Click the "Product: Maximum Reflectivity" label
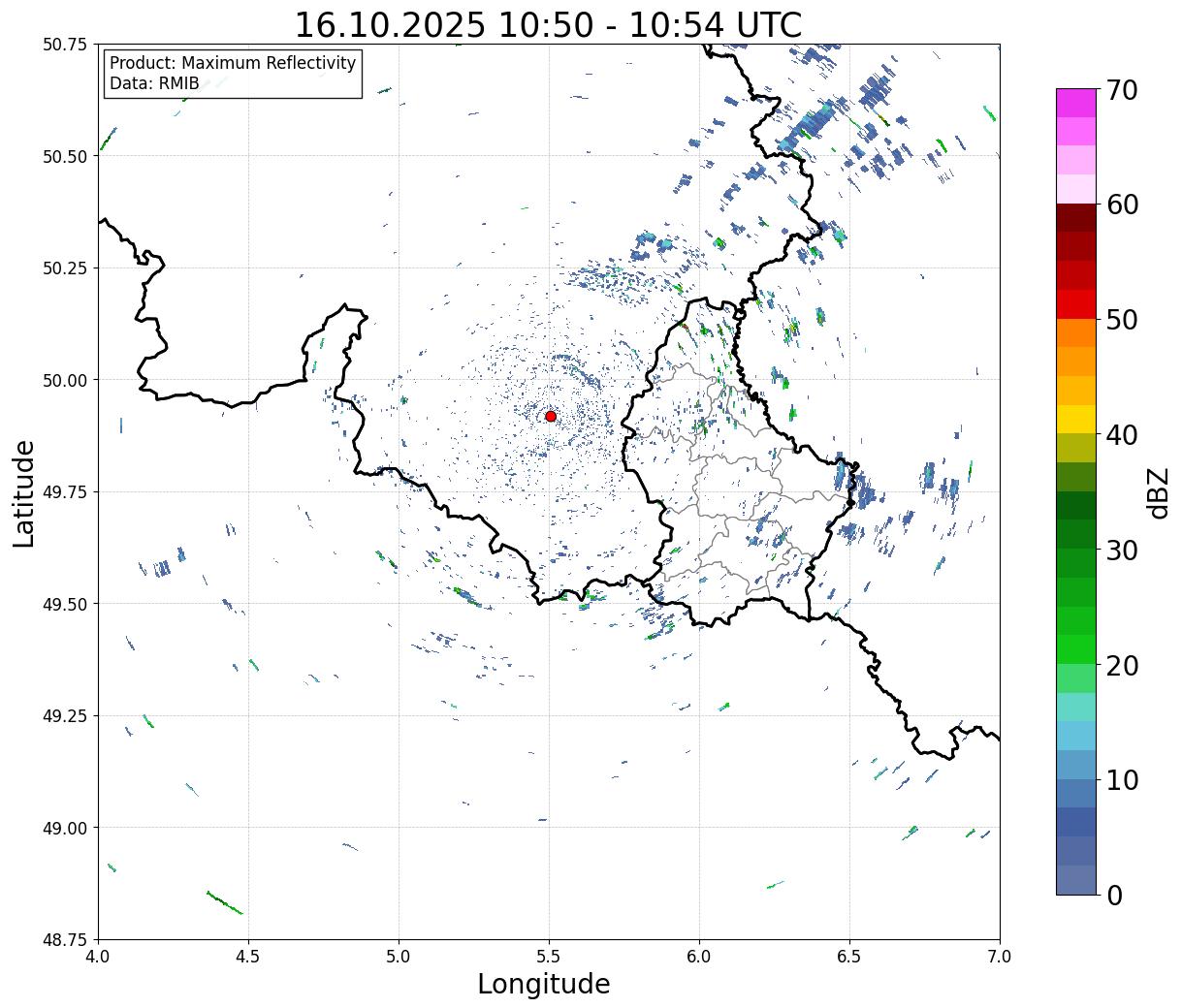 [x=233, y=63]
